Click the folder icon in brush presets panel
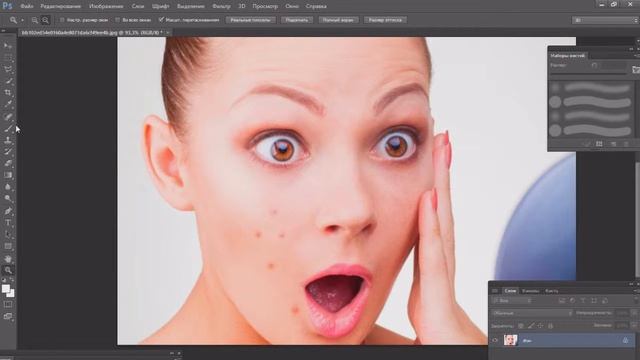Screen dimensions: 640x360 click(x=636, y=70)
